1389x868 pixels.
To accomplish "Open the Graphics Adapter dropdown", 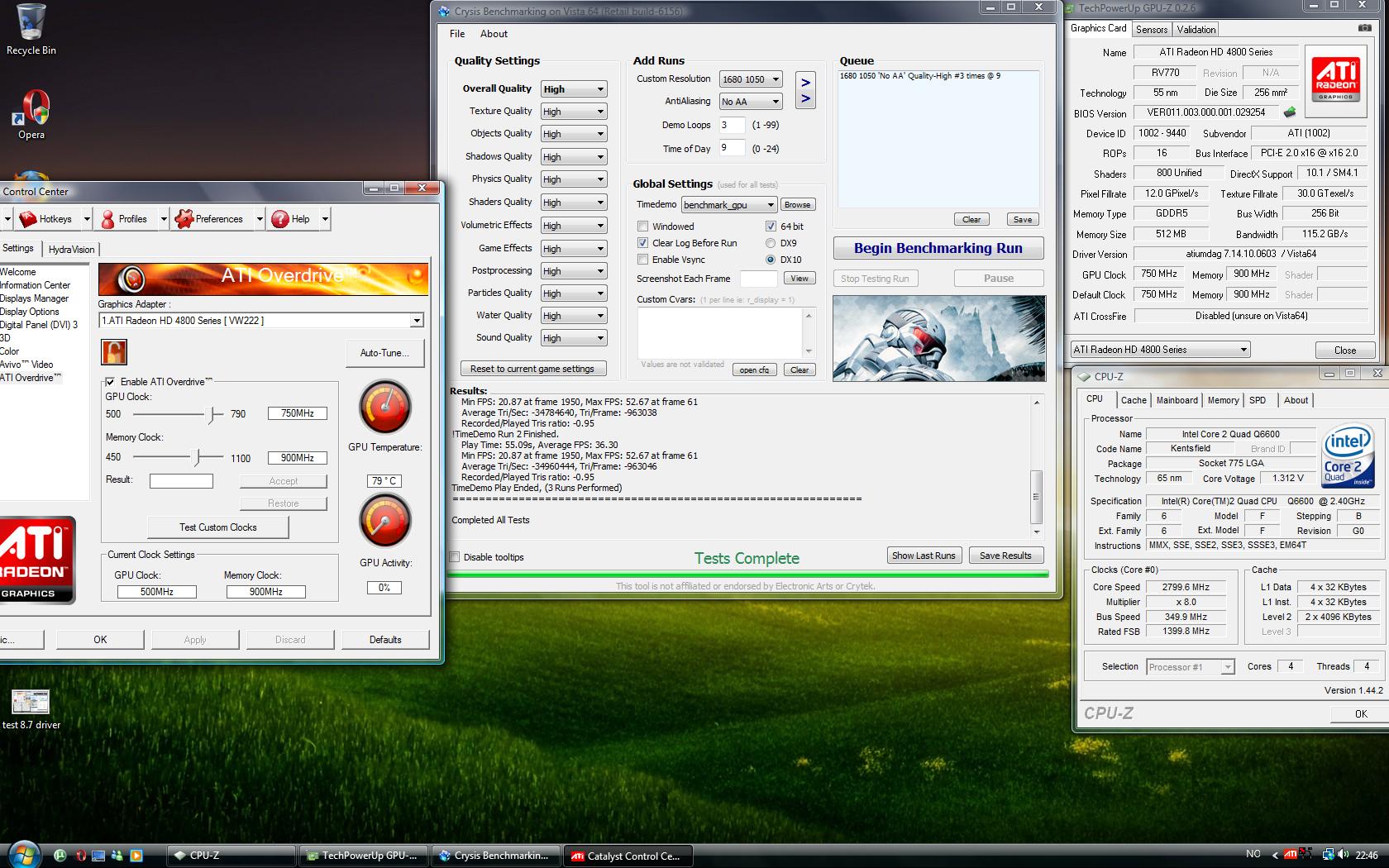I will tap(261, 321).
